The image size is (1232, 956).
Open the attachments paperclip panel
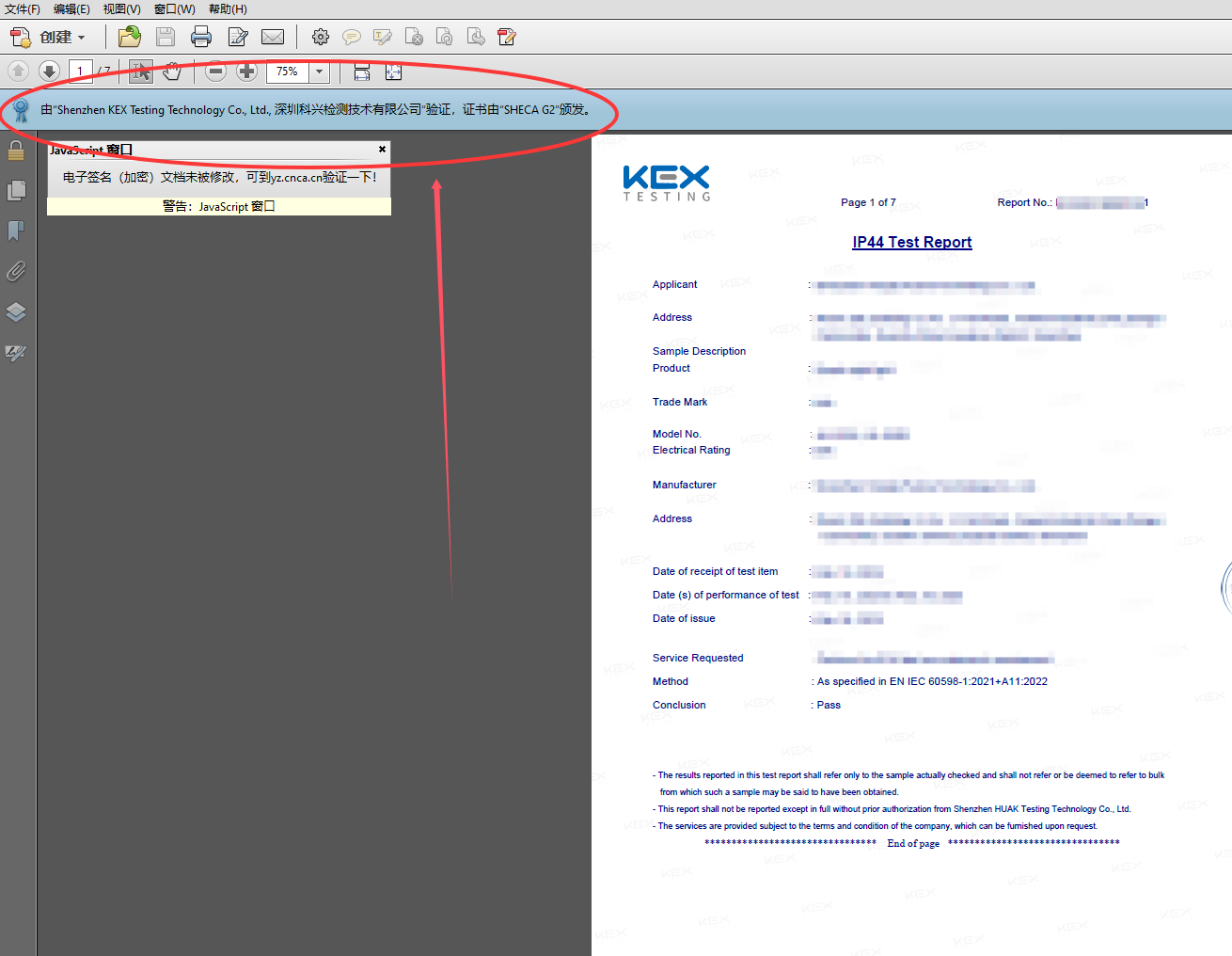[16, 272]
